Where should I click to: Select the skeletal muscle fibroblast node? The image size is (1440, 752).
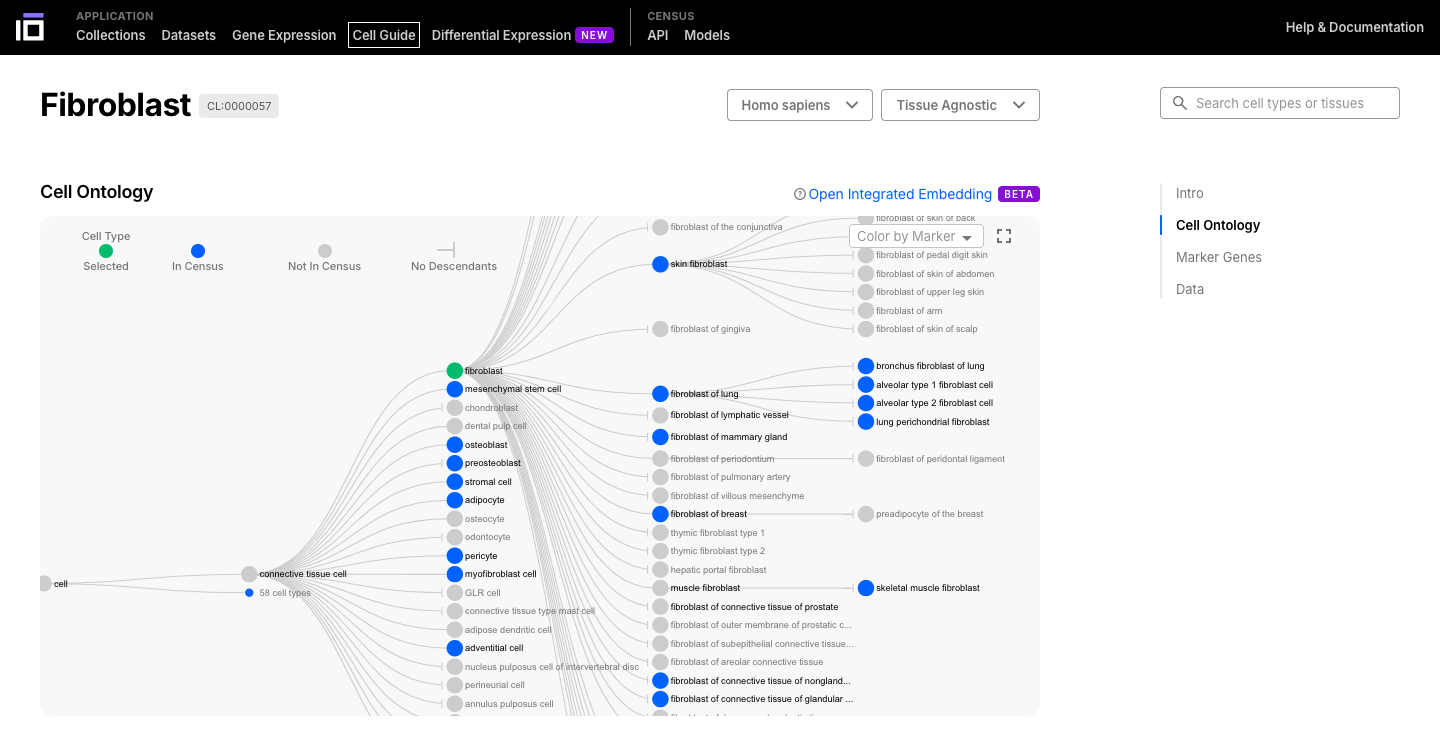tap(866, 588)
